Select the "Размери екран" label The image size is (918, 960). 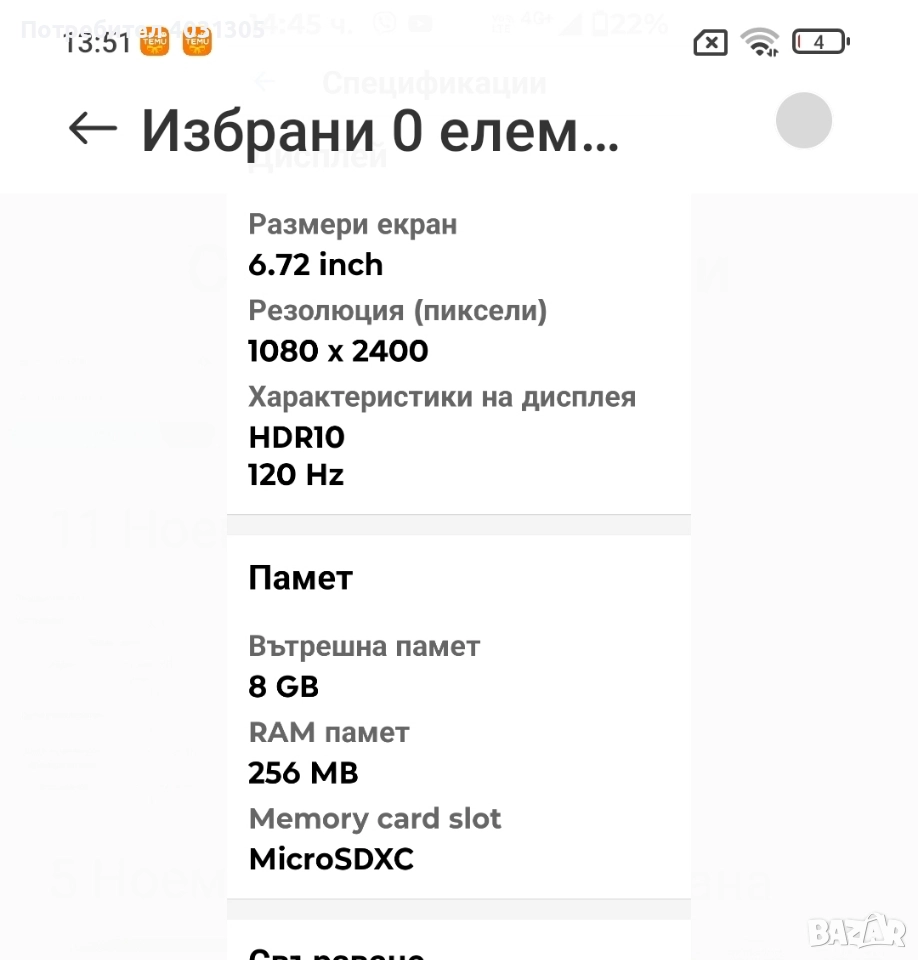tap(352, 225)
